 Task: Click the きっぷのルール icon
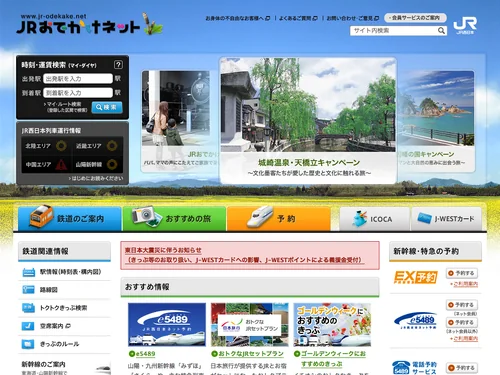[28, 344]
